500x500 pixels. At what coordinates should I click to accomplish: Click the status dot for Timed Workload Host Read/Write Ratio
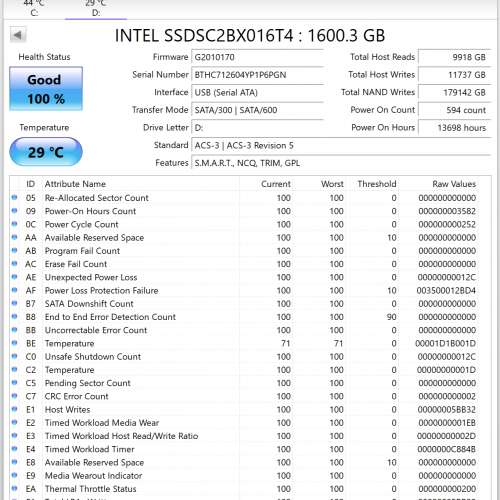click(x=14, y=435)
